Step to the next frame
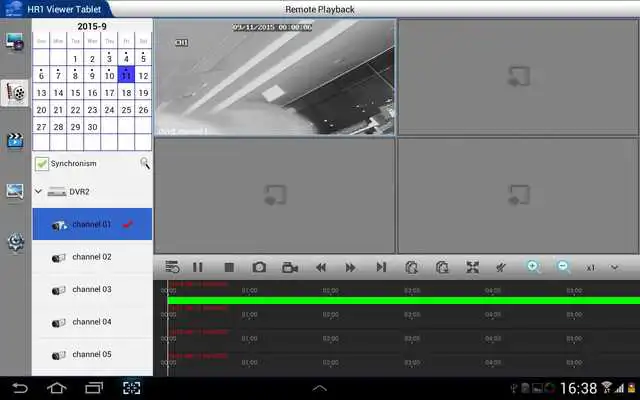This screenshot has height=400, width=640. click(381, 267)
